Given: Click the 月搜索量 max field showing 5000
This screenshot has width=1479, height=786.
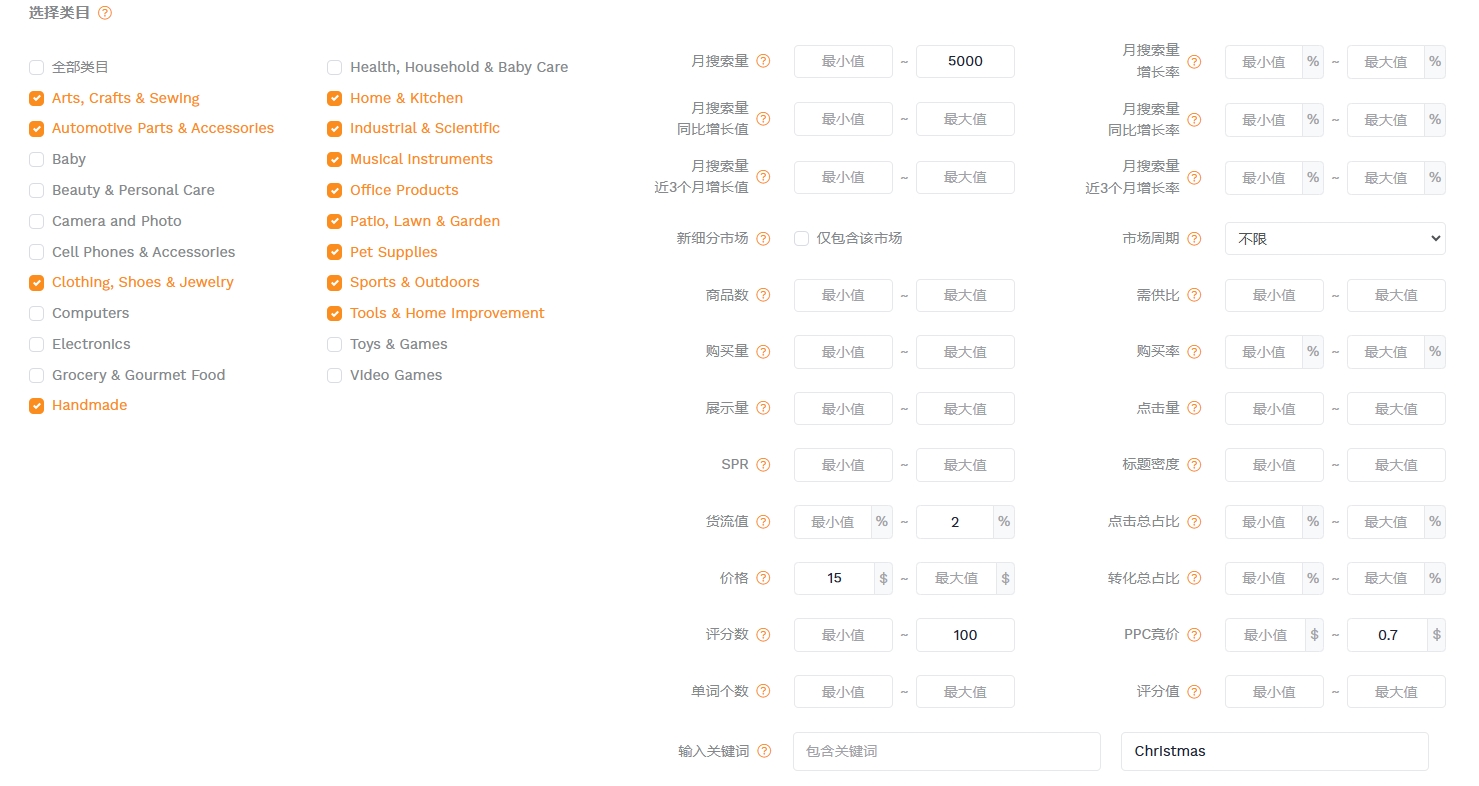Looking at the screenshot, I should tap(964, 61).
